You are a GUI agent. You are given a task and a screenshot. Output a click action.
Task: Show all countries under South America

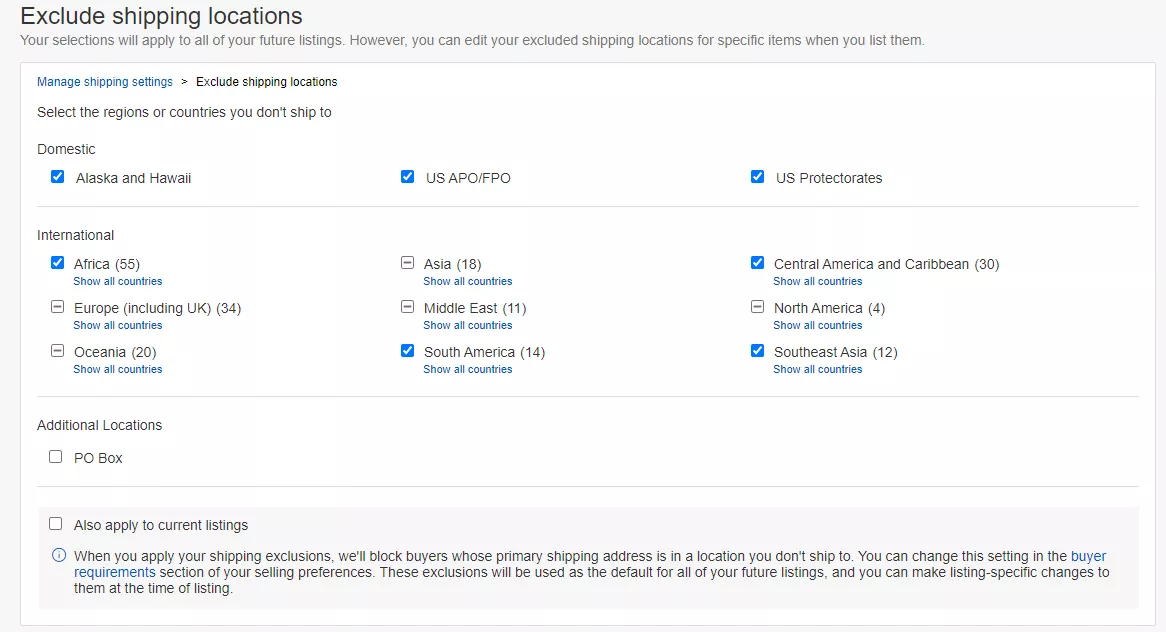point(467,370)
